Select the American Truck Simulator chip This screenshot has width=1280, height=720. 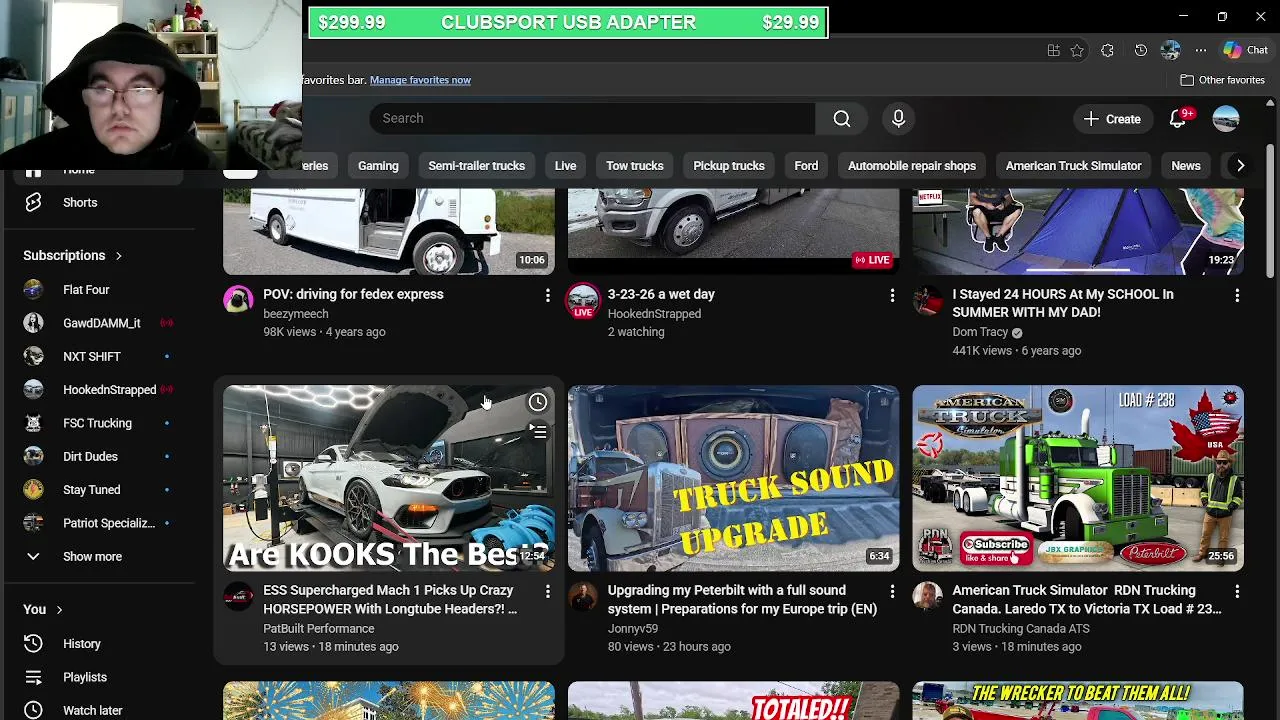pyautogui.click(x=1073, y=166)
